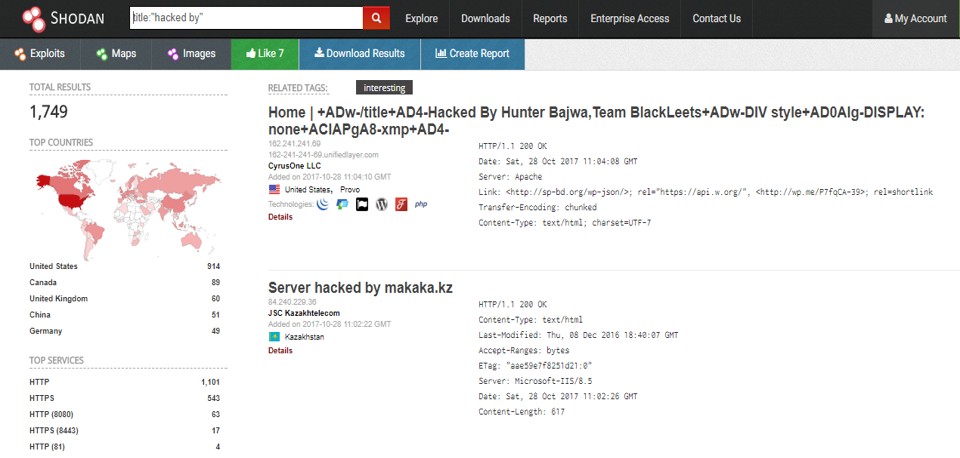Filter by HTTPS service with 543 results
This screenshot has height=458, width=960.
124,398
